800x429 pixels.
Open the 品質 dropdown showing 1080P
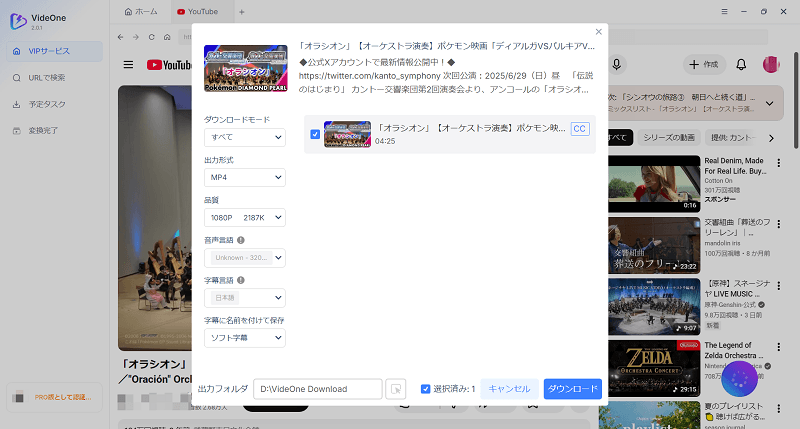point(245,218)
